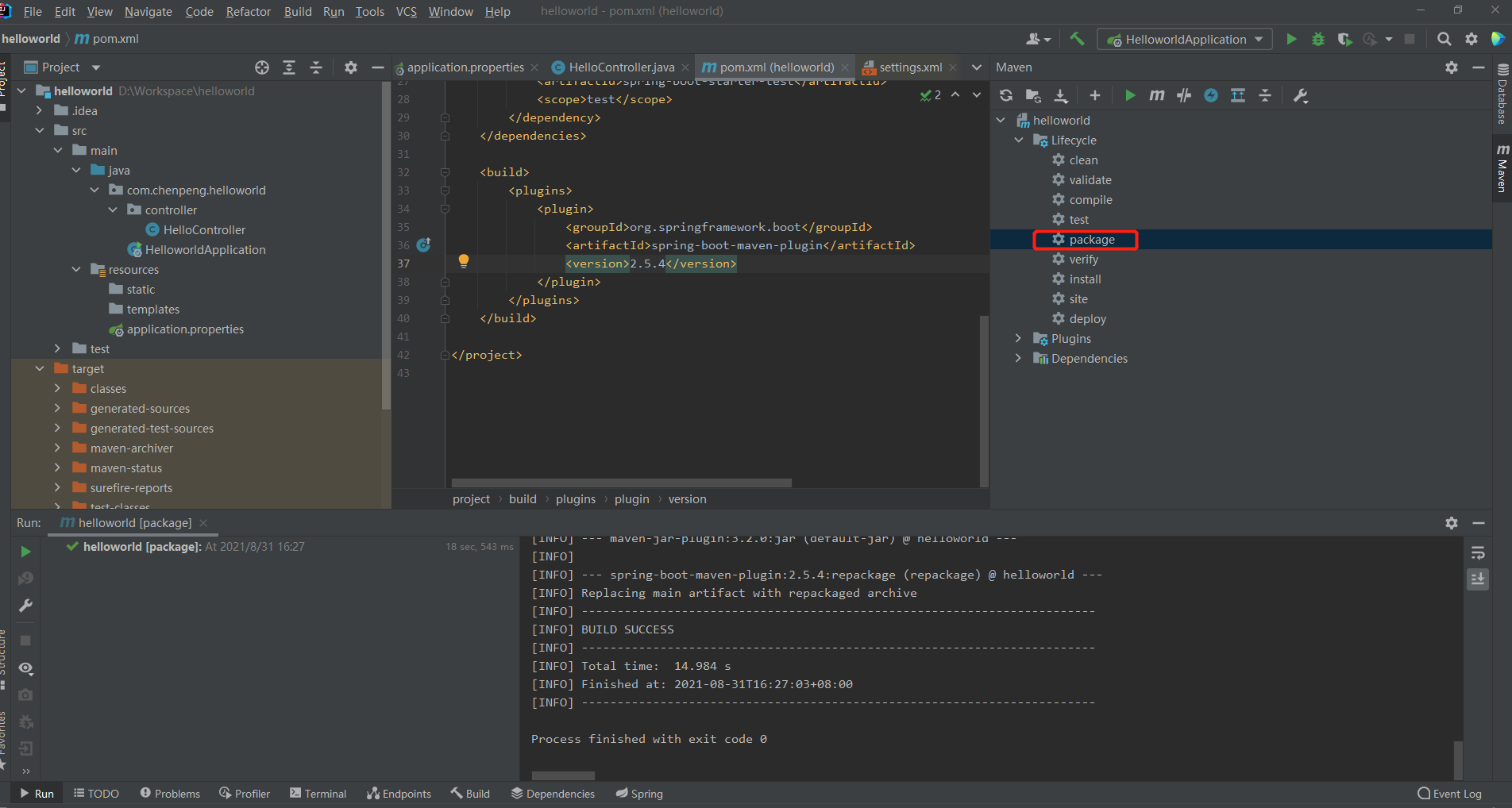
Task: Open Maven settings wrench icon
Action: pyautogui.click(x=1300, y=95)
